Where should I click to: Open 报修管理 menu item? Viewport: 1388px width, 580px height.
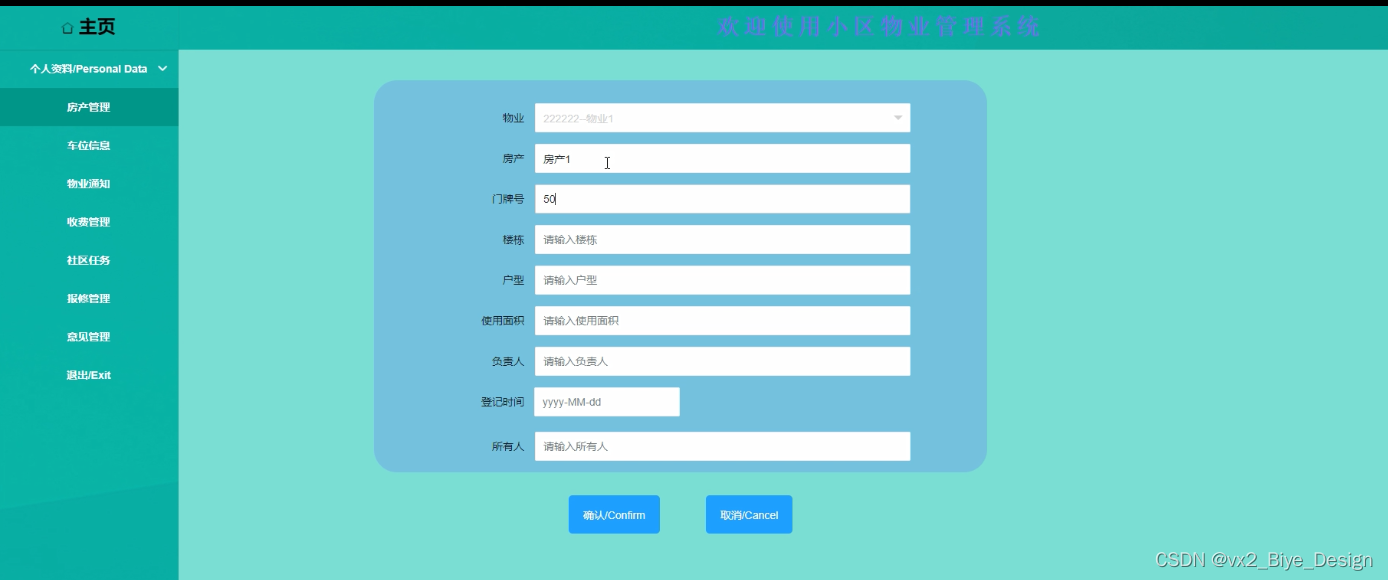tap(89, 298)
